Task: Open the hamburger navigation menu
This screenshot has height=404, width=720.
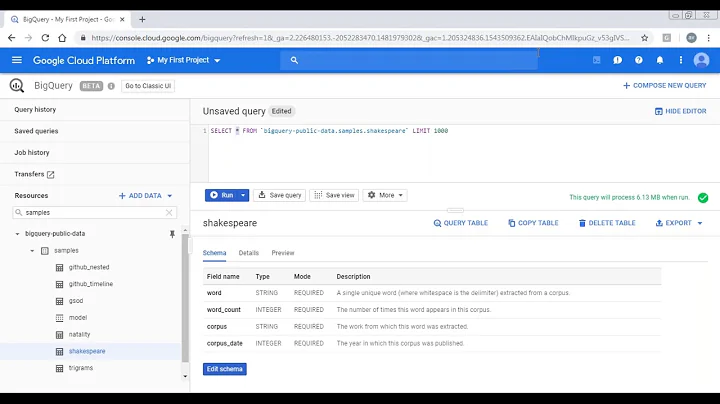Action: [17, 60]
